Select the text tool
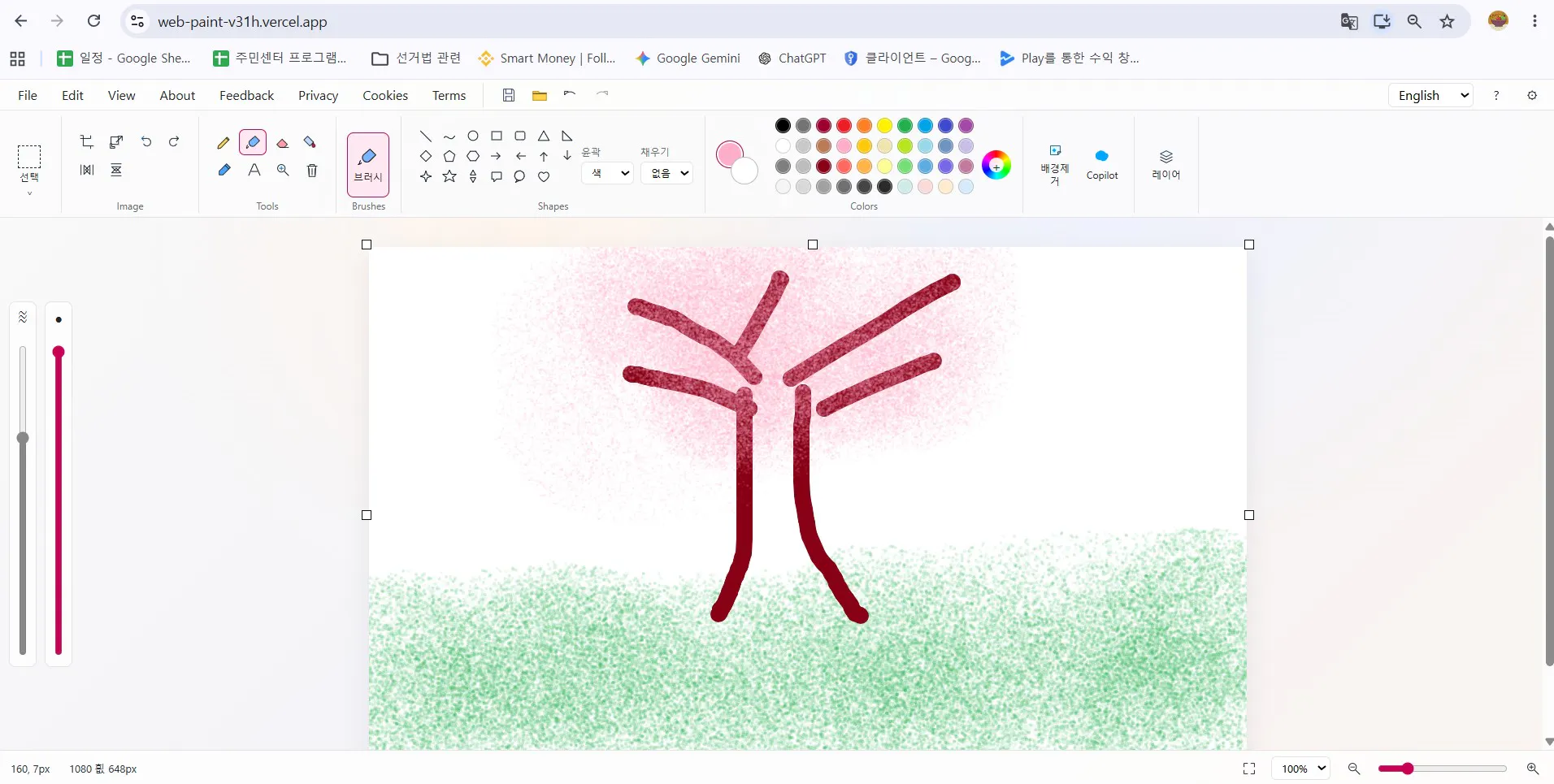Screen dimensions: 1554x784 [x=254, y=170]
